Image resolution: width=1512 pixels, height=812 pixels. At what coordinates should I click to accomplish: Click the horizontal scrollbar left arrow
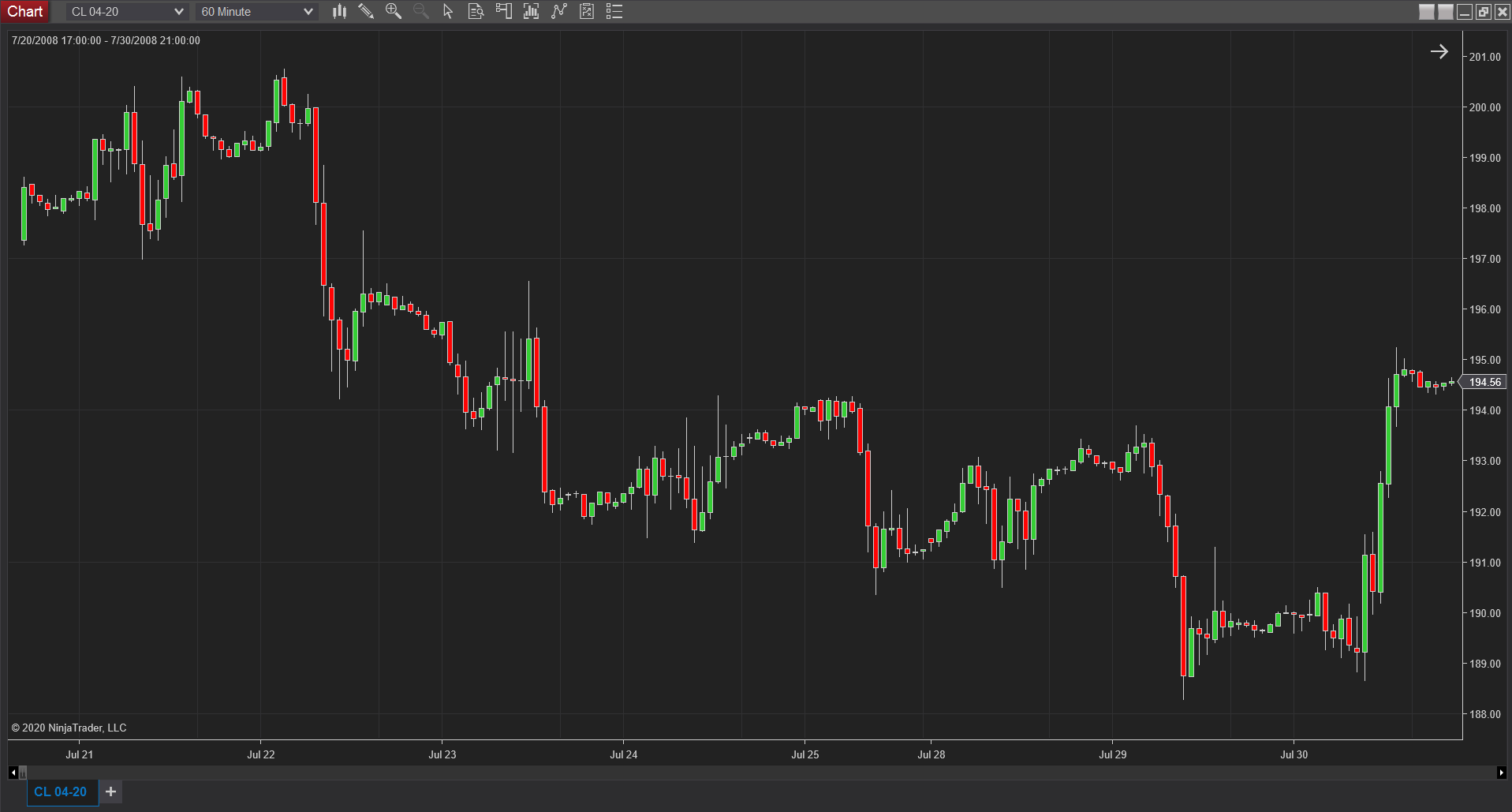[x=13, y=773]
